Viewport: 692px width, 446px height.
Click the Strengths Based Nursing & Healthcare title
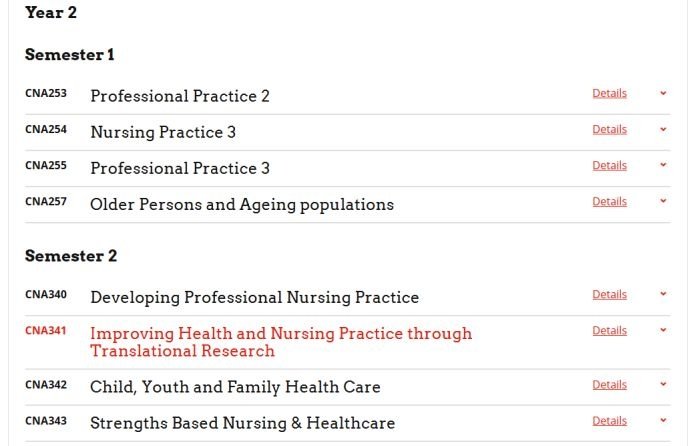[x=242, y=423]
